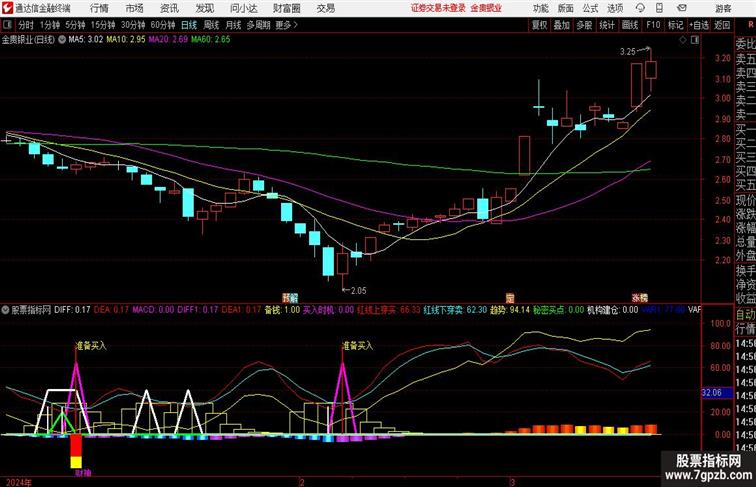Screen dimensions: 756x487
Task: Click the 通达信 app logo icon
Action: tap(7, 8)
